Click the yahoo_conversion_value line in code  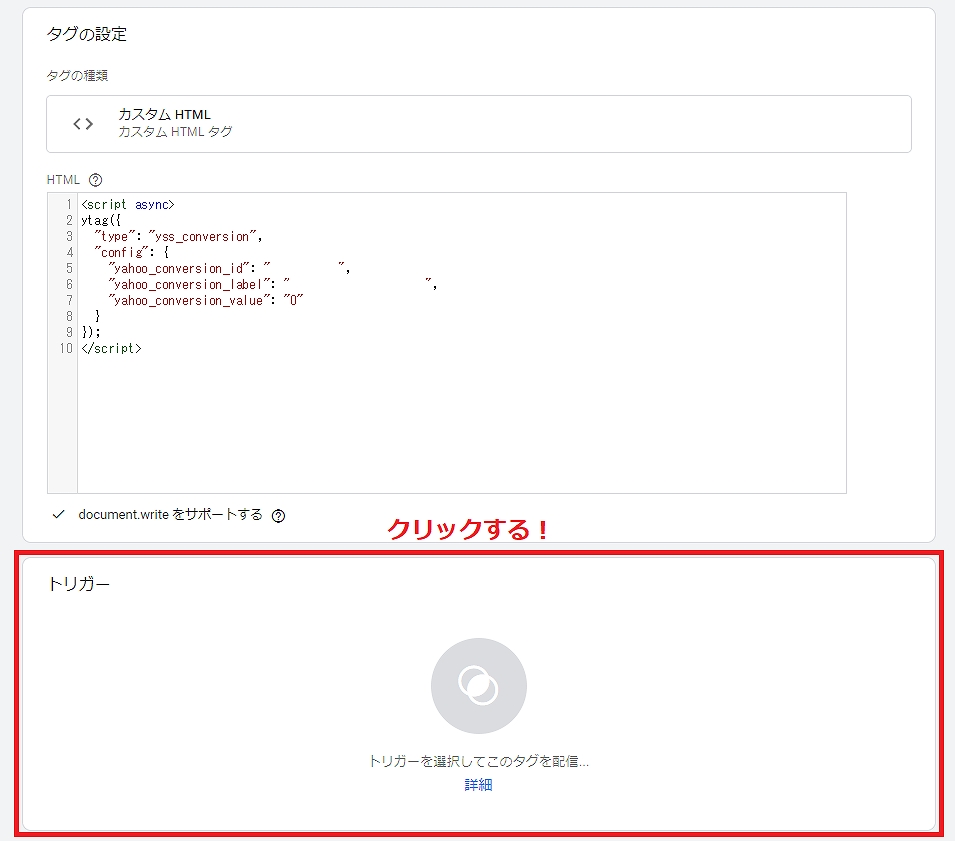click(x=206, y=300)
